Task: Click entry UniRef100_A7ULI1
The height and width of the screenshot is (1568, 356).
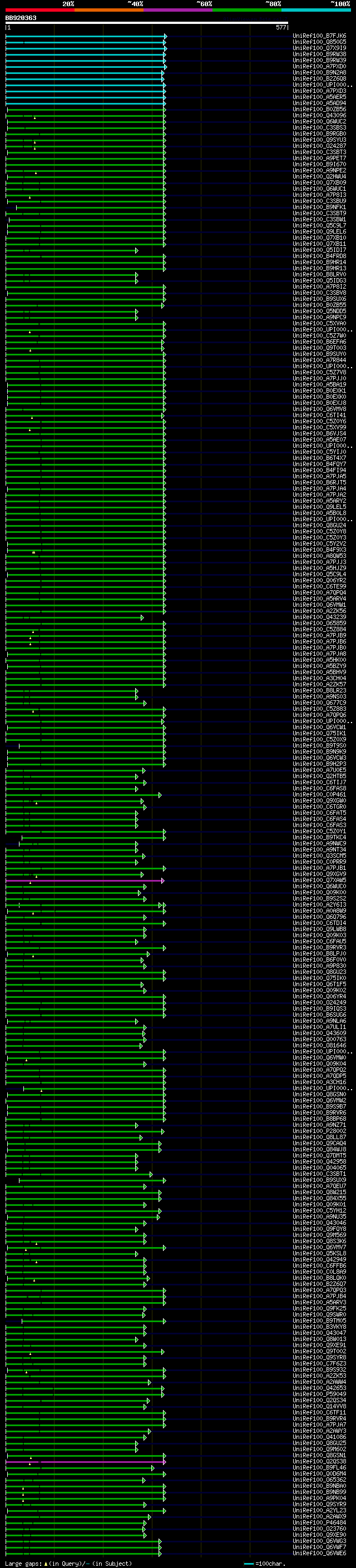Action: (319, 1027)
